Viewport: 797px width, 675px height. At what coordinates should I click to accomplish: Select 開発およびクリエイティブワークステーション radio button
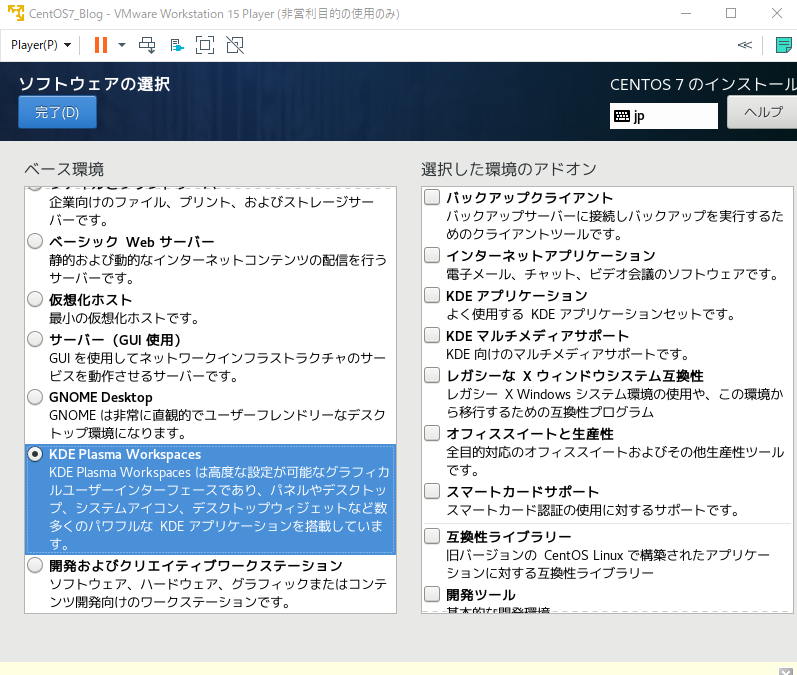pyautogui.click(x=35, y=565)
